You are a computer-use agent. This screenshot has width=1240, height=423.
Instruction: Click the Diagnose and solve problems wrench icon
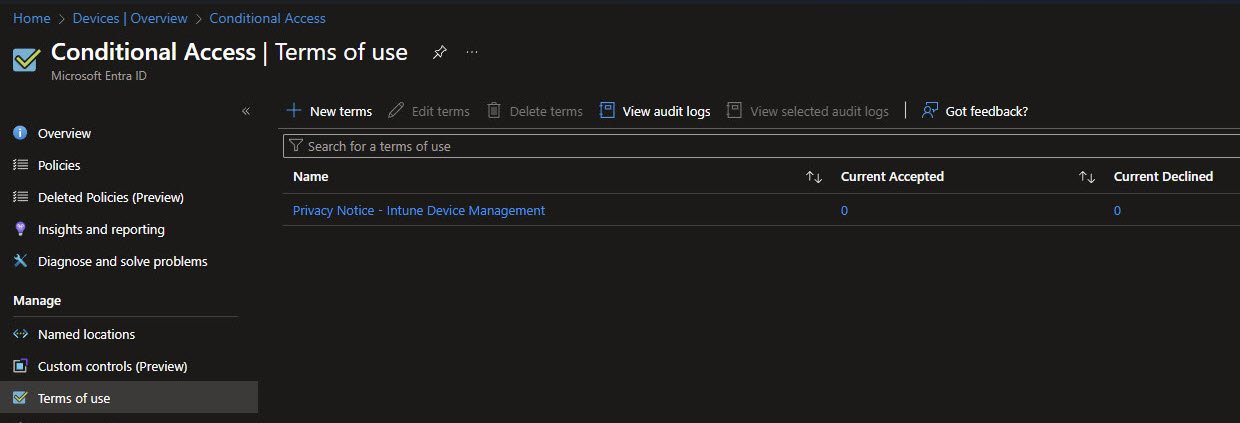(20, 261)
